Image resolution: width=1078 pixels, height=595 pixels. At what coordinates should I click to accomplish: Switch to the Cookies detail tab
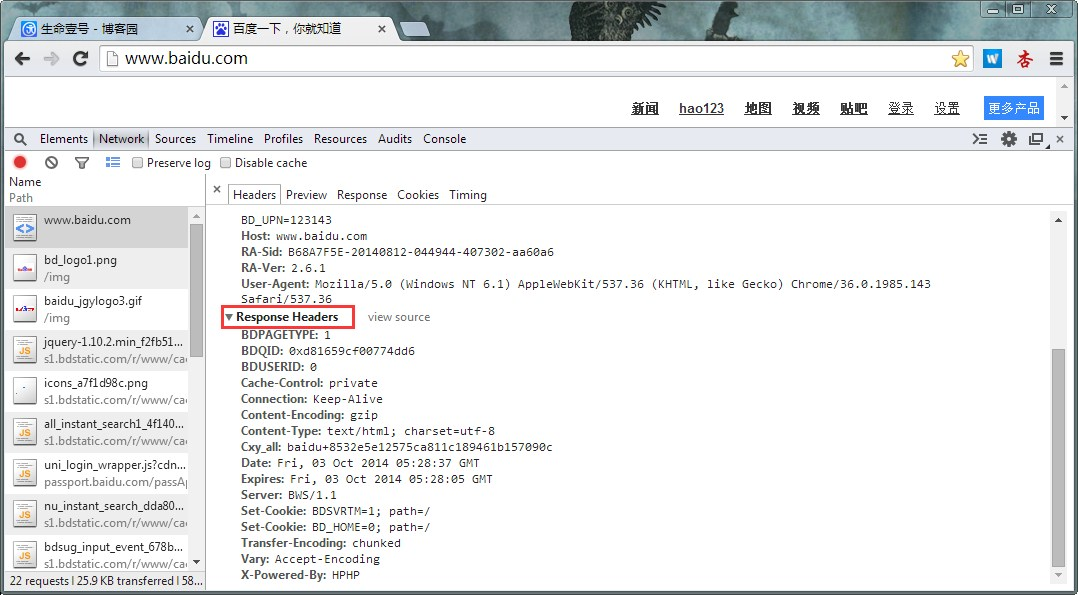418,195
